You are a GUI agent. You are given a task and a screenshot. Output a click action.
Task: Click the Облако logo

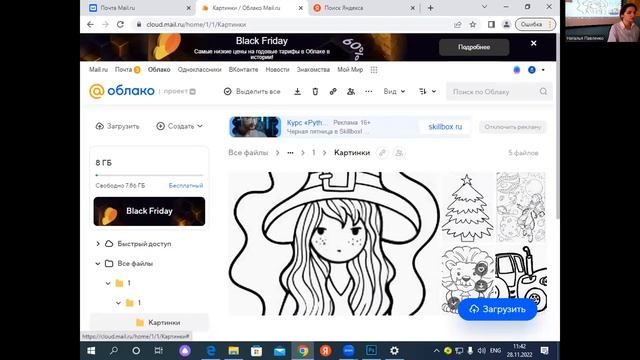click(122, 91)
